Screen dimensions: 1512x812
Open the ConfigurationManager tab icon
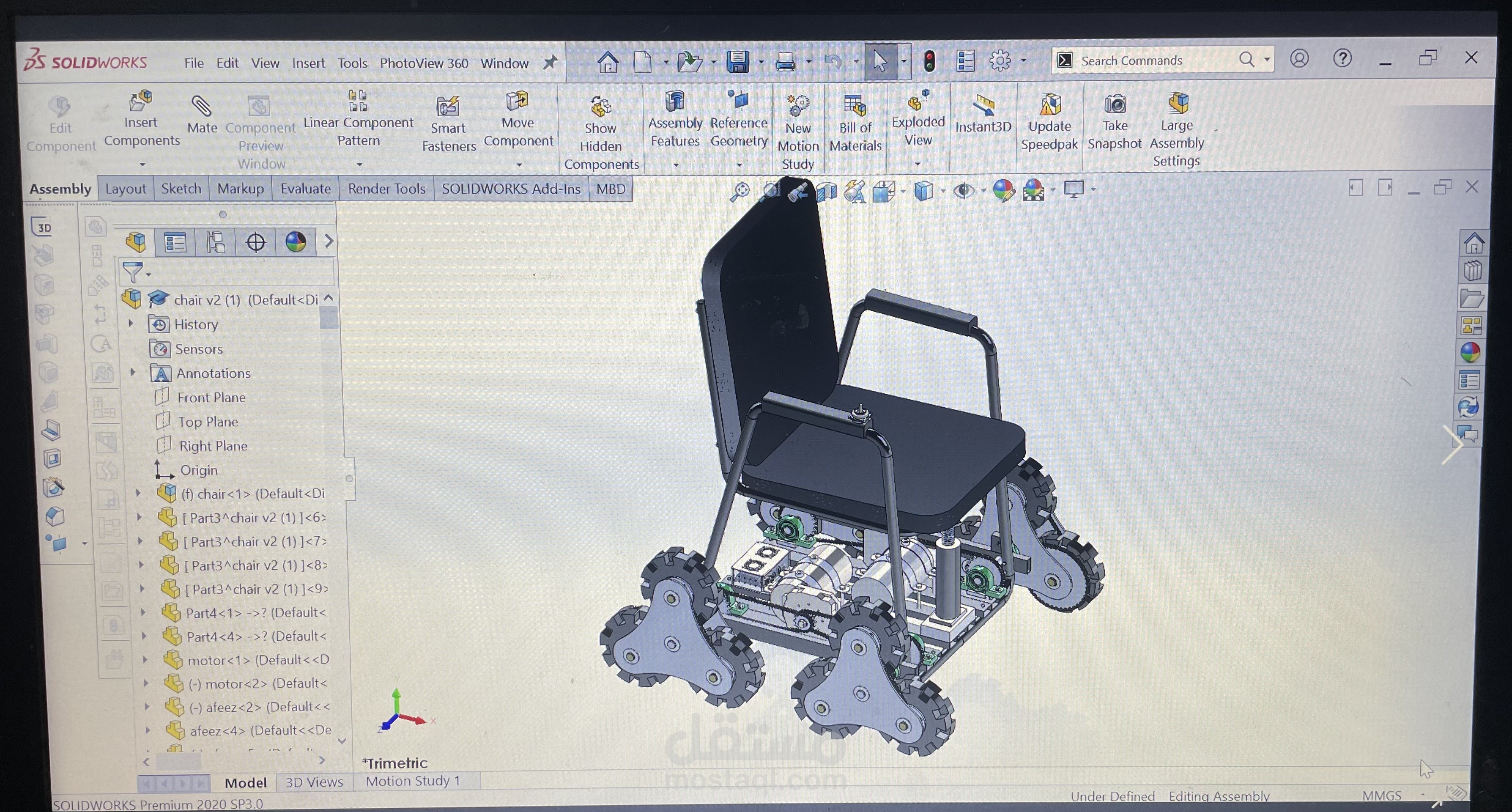point(215,242)
